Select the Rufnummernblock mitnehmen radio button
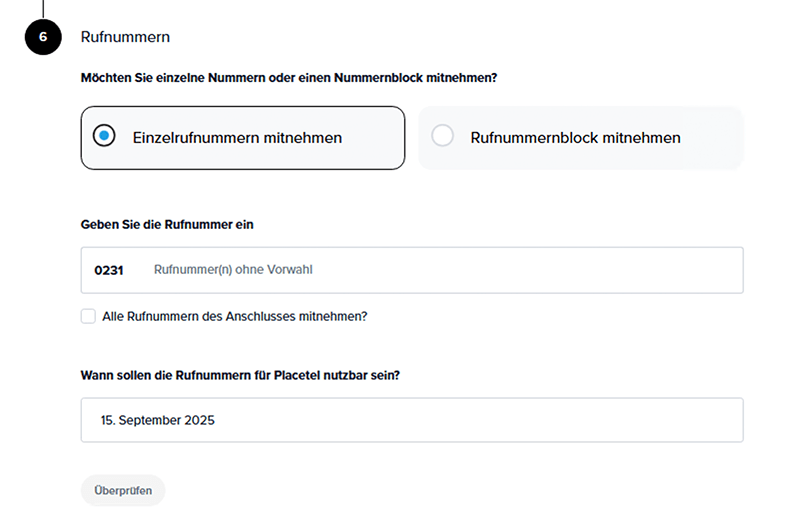 click(442, 137)
